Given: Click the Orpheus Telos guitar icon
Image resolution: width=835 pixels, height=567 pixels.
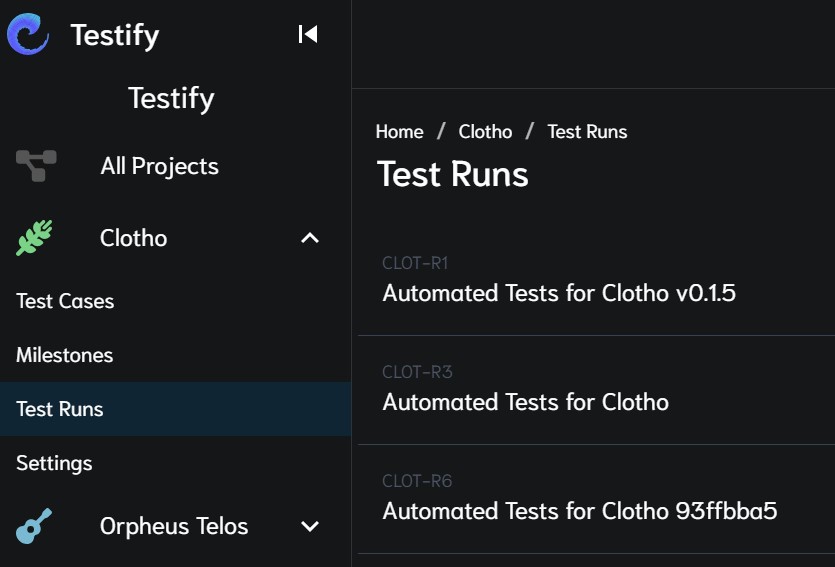Looking at the screenshot, I should 35,526.
